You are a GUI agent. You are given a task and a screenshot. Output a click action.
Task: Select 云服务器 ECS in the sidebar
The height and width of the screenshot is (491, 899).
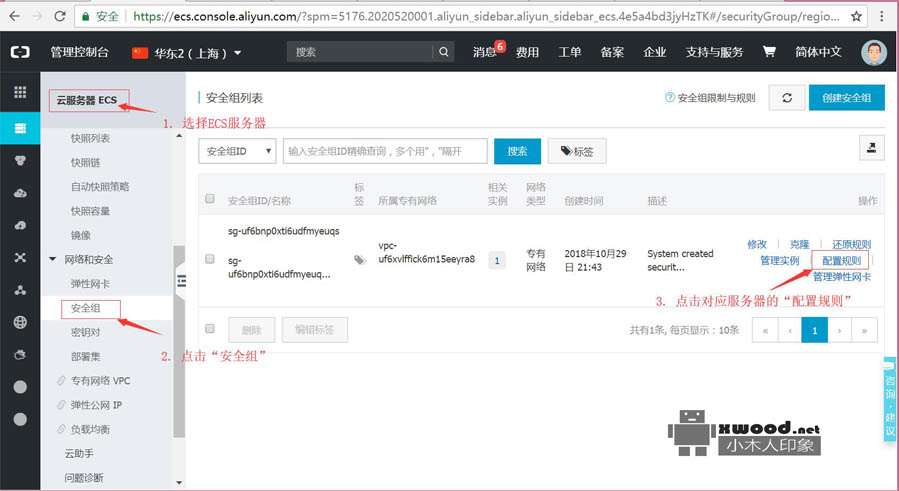(x=87, y=100)
